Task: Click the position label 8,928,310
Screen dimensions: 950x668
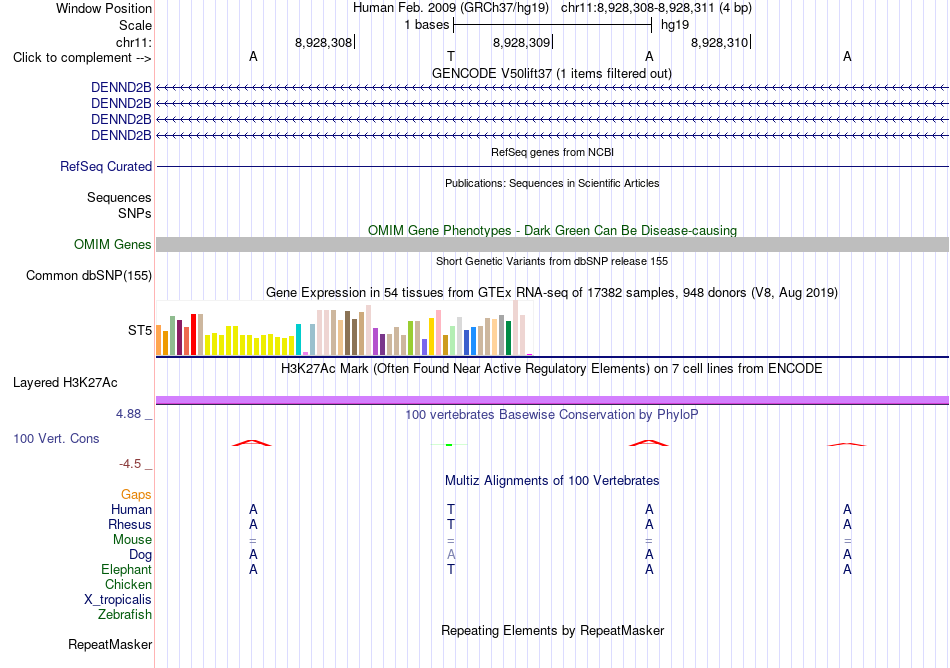Action: 719,42
